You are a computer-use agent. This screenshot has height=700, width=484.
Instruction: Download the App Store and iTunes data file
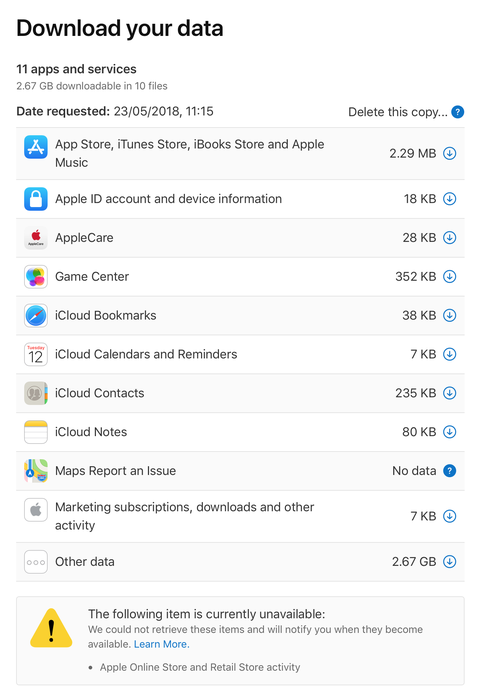(x=449, y=154)
